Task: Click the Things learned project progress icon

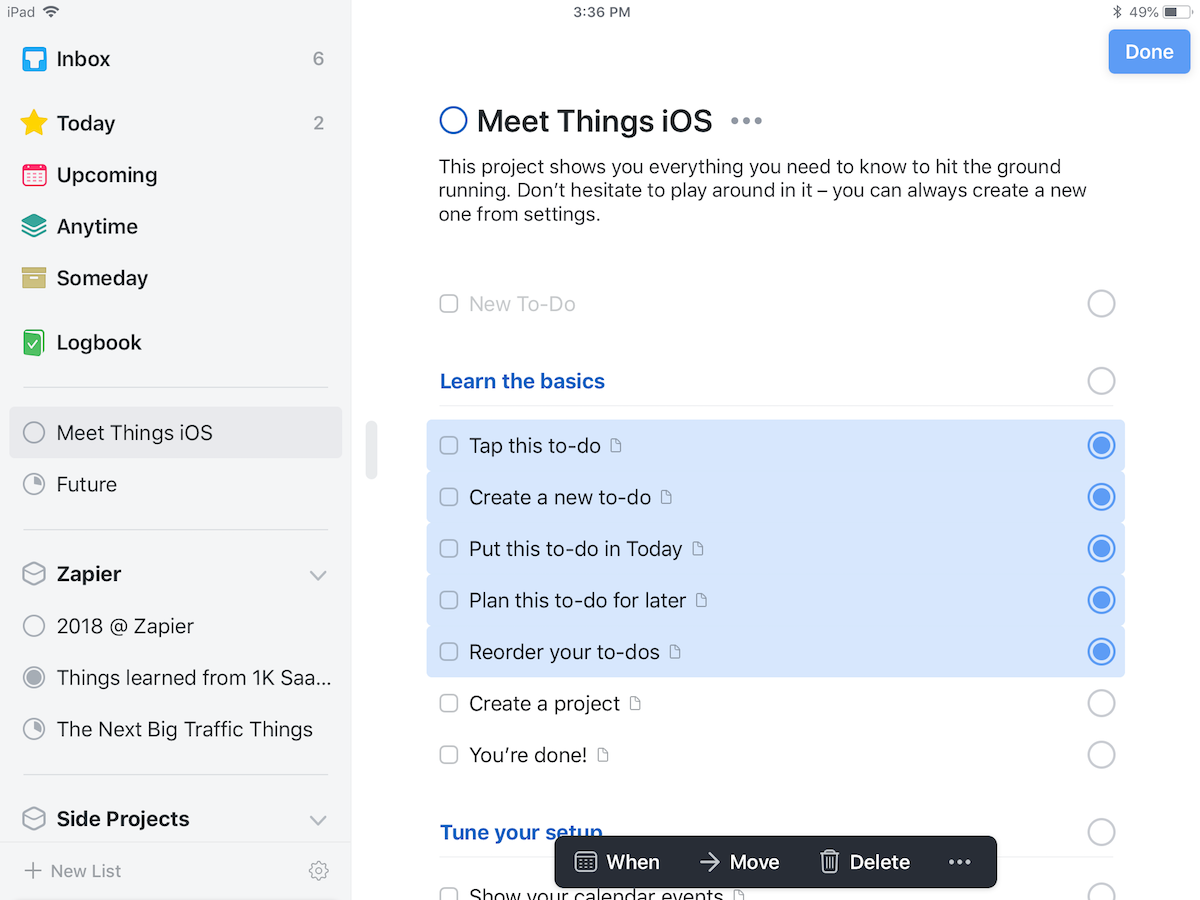Action: 34,678
